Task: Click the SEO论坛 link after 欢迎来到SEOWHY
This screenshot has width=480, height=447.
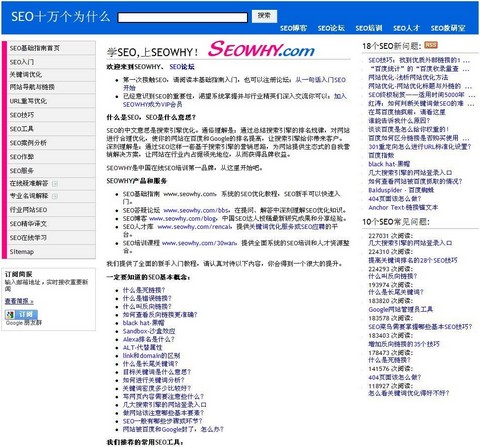Action: pos(182,67)
